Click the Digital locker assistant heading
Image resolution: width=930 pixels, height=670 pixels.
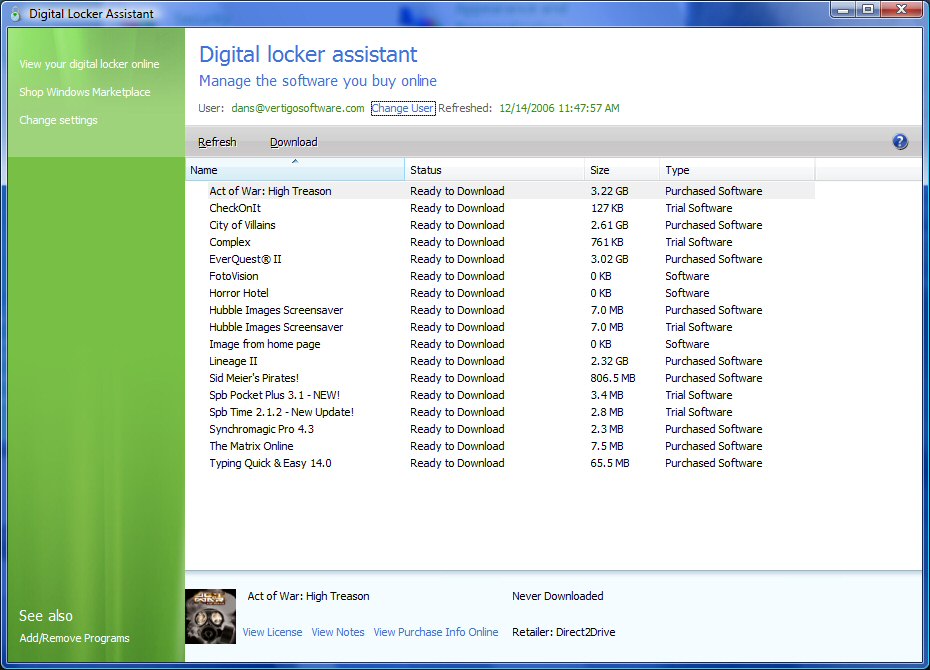(x=308, y=55)
